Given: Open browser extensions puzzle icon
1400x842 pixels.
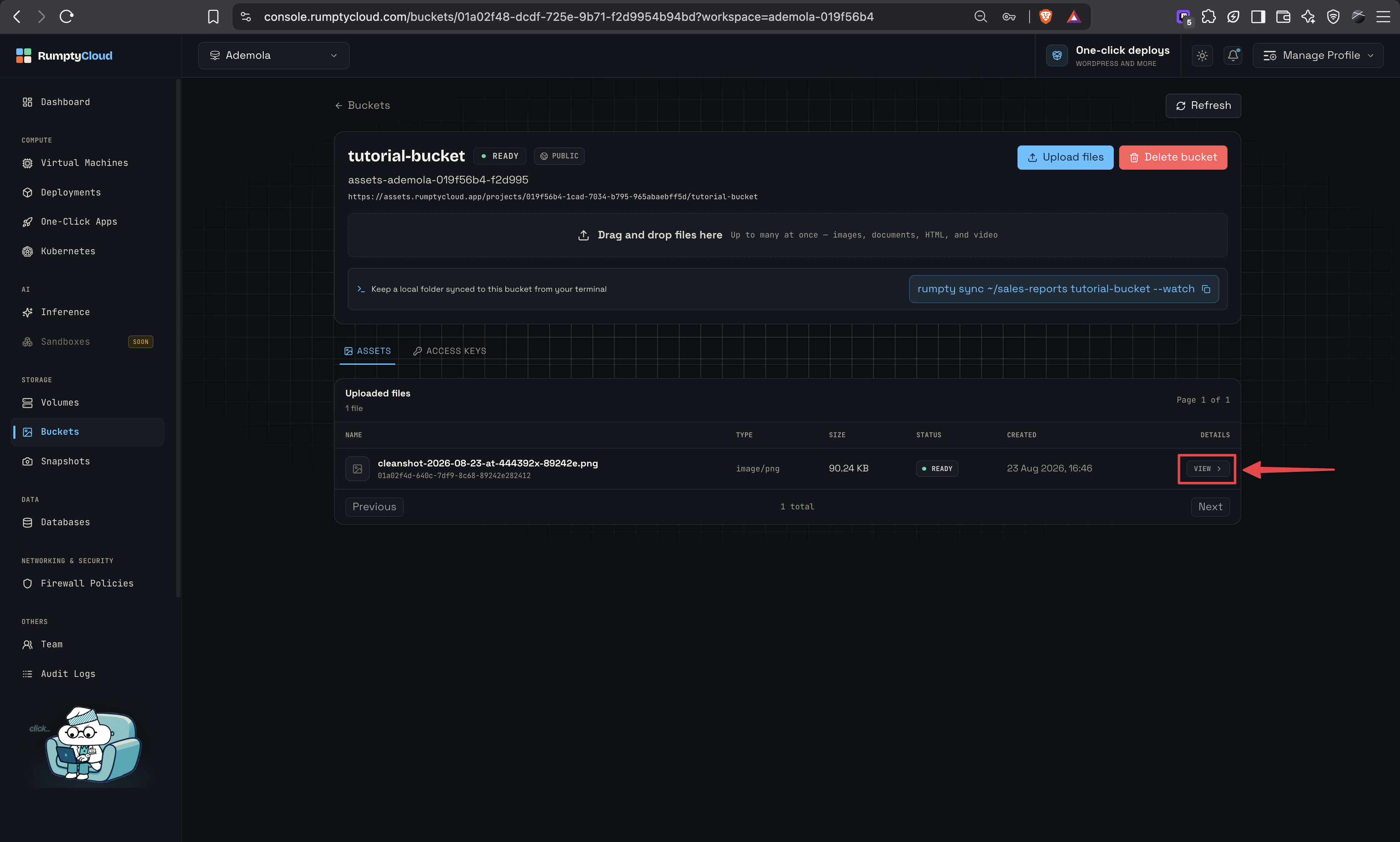Looking at the screenshot, I should coord(1208,16).
